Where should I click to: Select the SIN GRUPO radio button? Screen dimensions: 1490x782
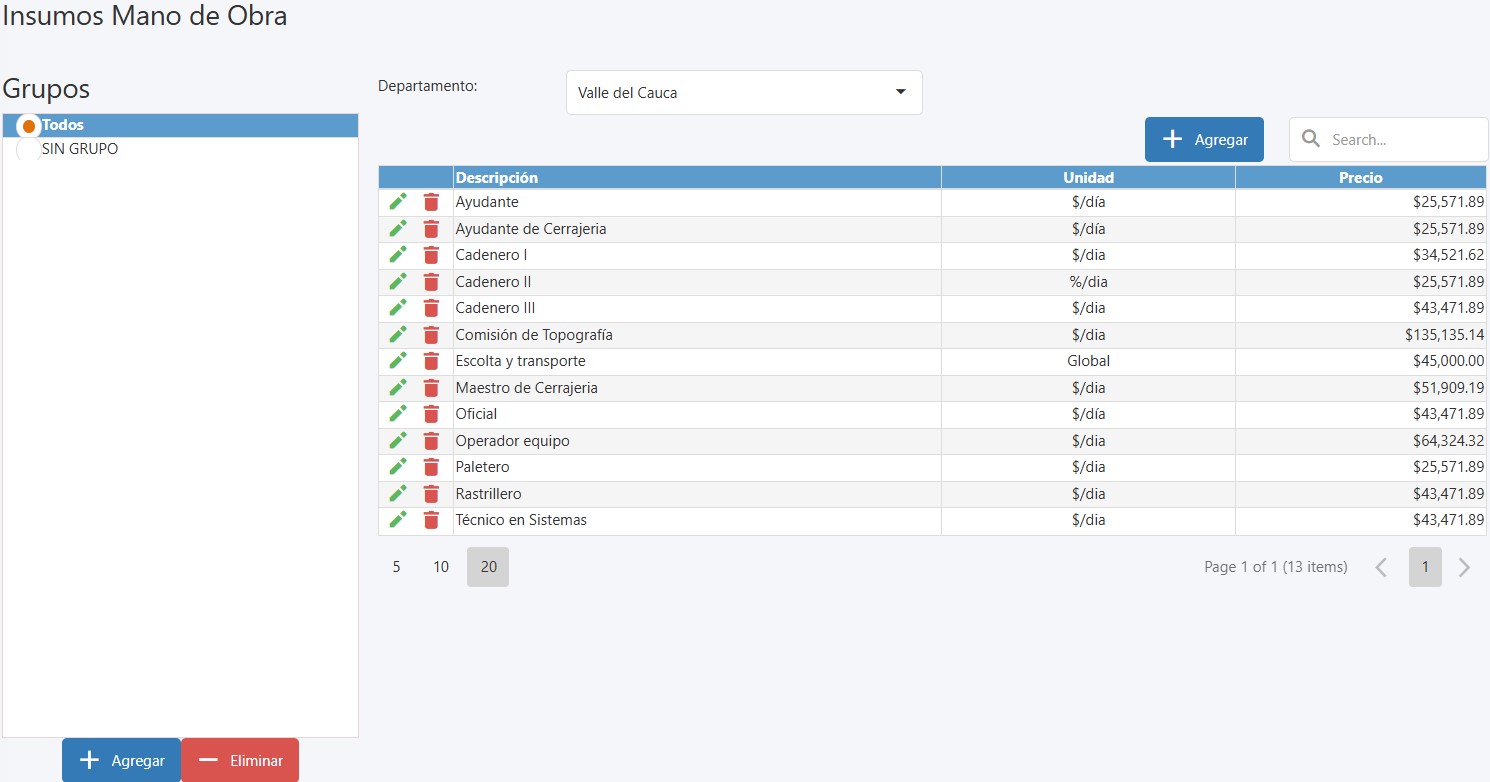pos(29,149)
